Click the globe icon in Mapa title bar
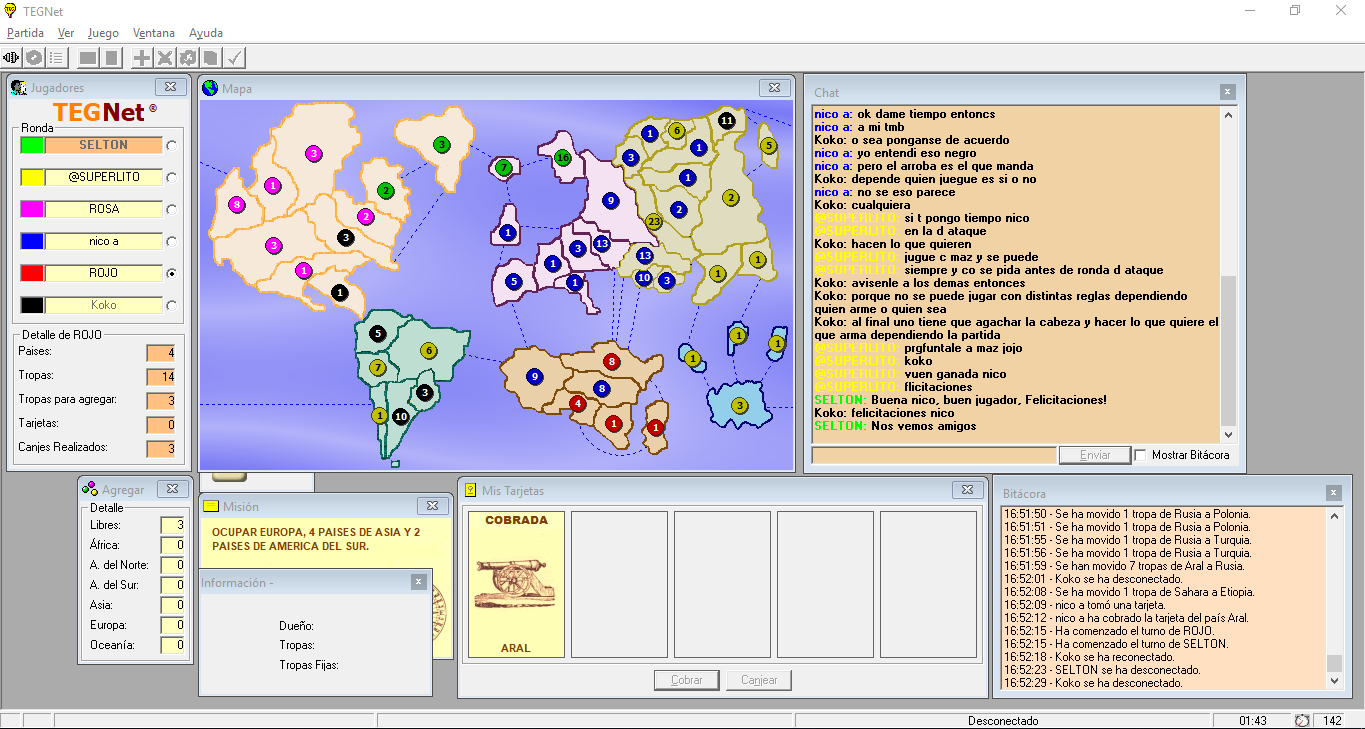 pyautogui.click(x=210, y=88)
